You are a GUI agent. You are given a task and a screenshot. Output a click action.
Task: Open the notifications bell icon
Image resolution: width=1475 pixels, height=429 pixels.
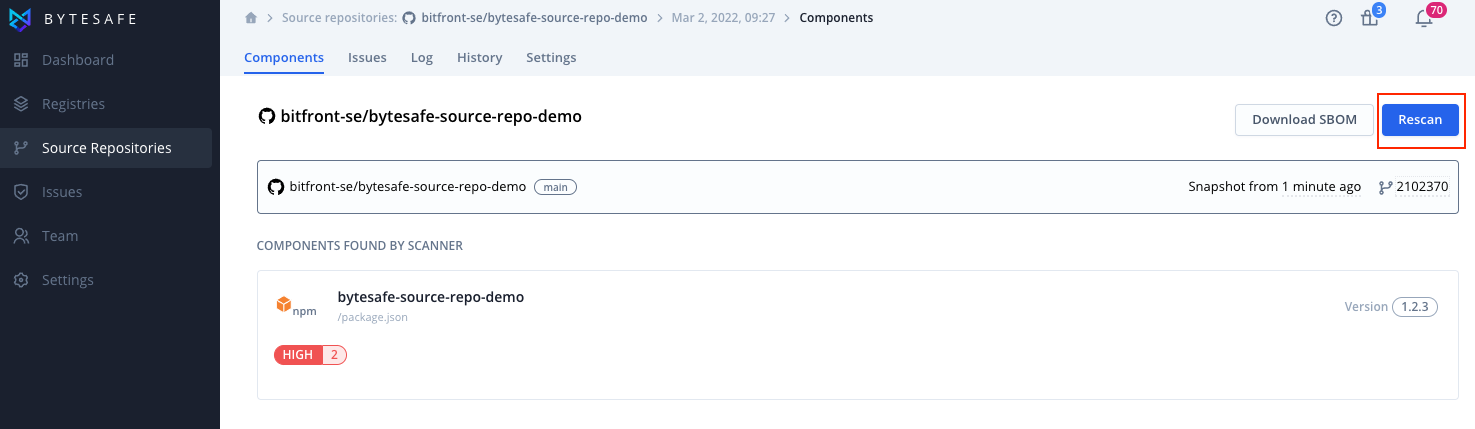(x=1424, y=18)
